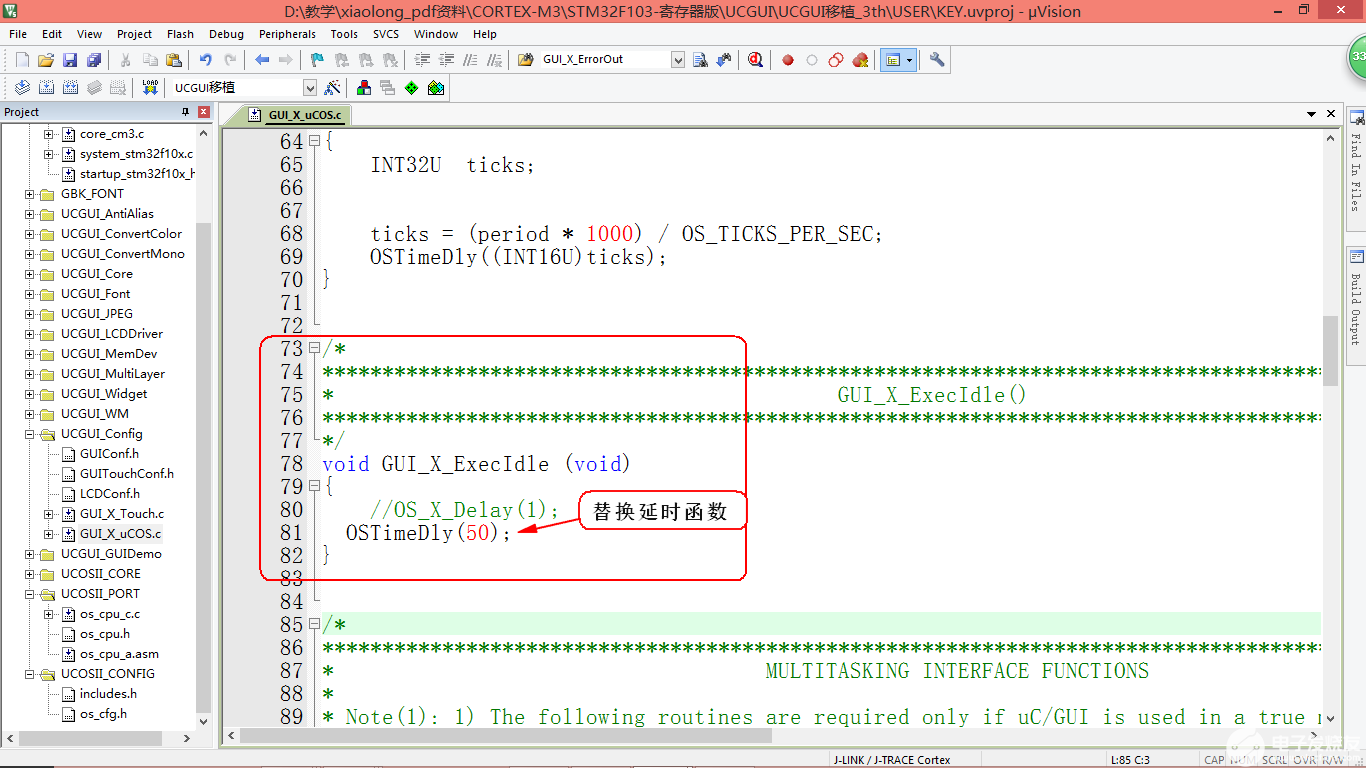This screenshot has height=768, width=1366.
Task: Click the Save All icon
Action: click(94, 60)
